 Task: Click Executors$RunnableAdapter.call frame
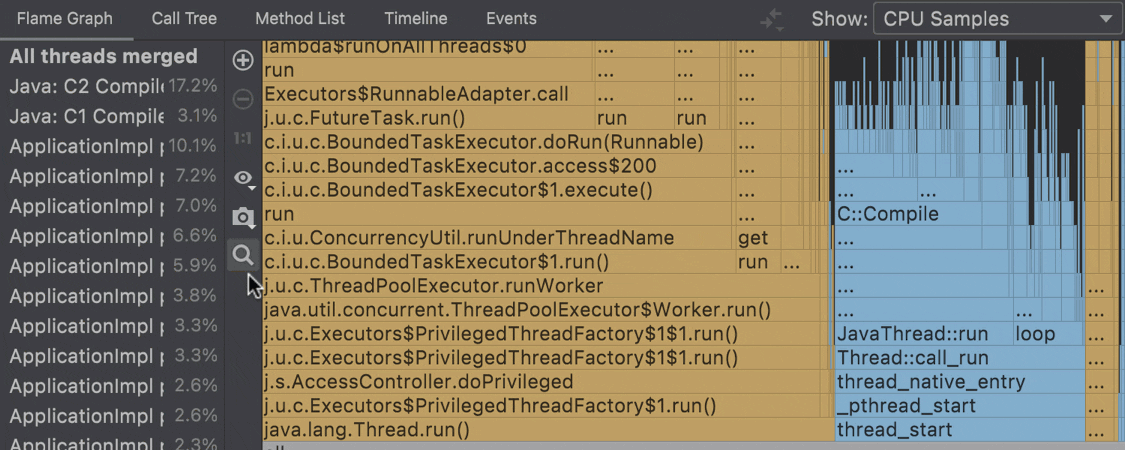point(428,94)
